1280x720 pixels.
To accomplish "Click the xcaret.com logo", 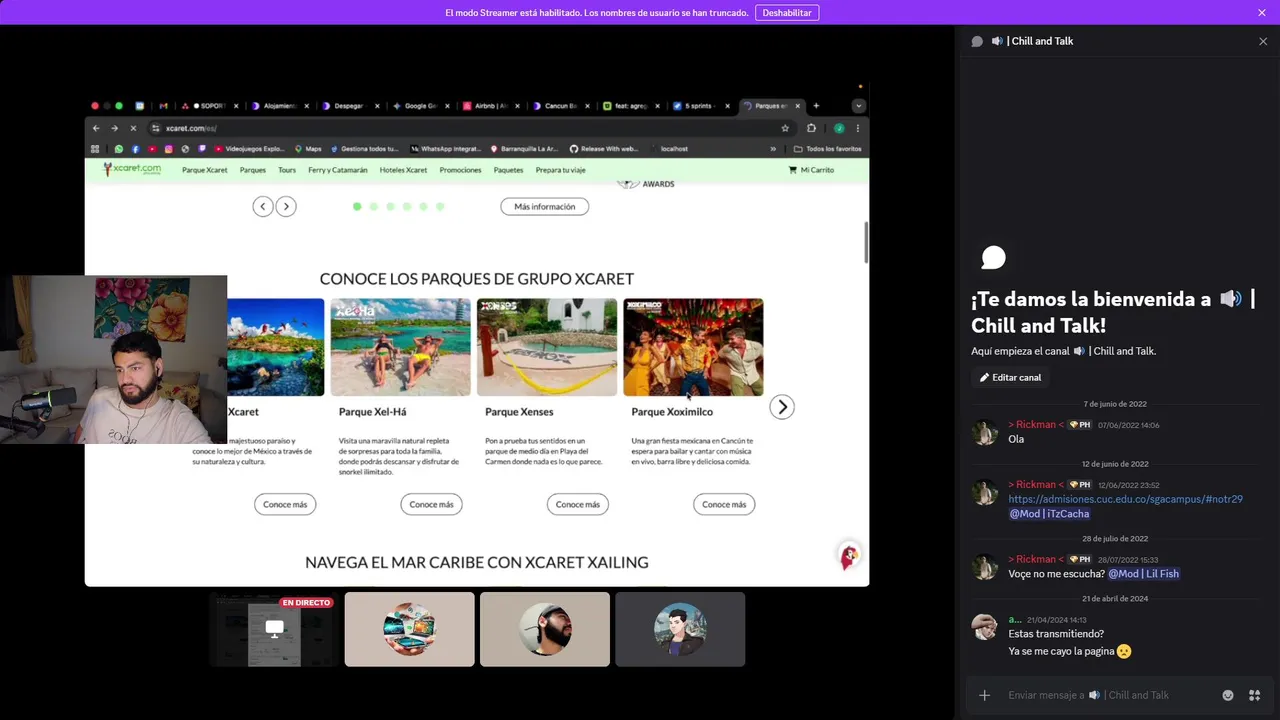I will click(132, 170).
